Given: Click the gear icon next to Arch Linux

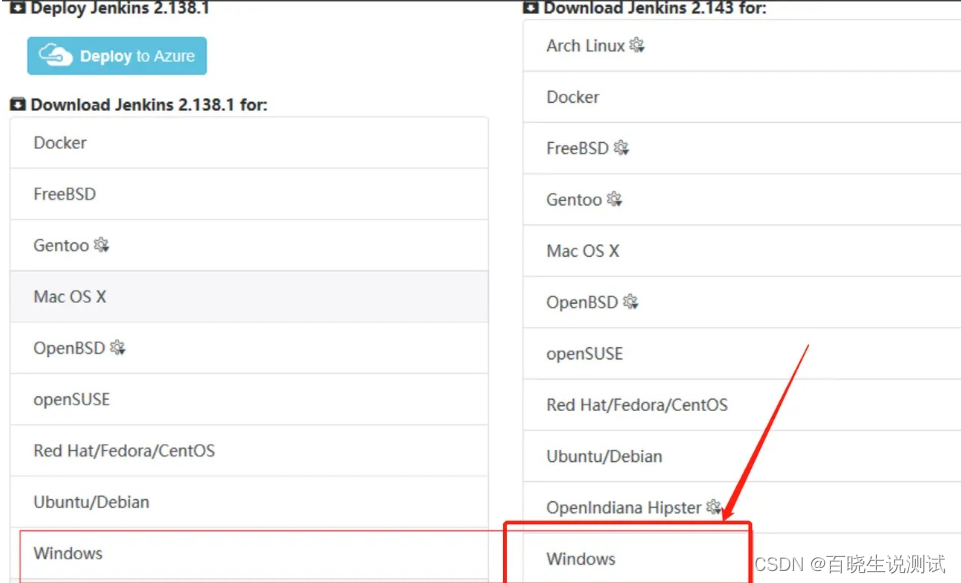Looking at the screenshot, I should coord(637,45).
